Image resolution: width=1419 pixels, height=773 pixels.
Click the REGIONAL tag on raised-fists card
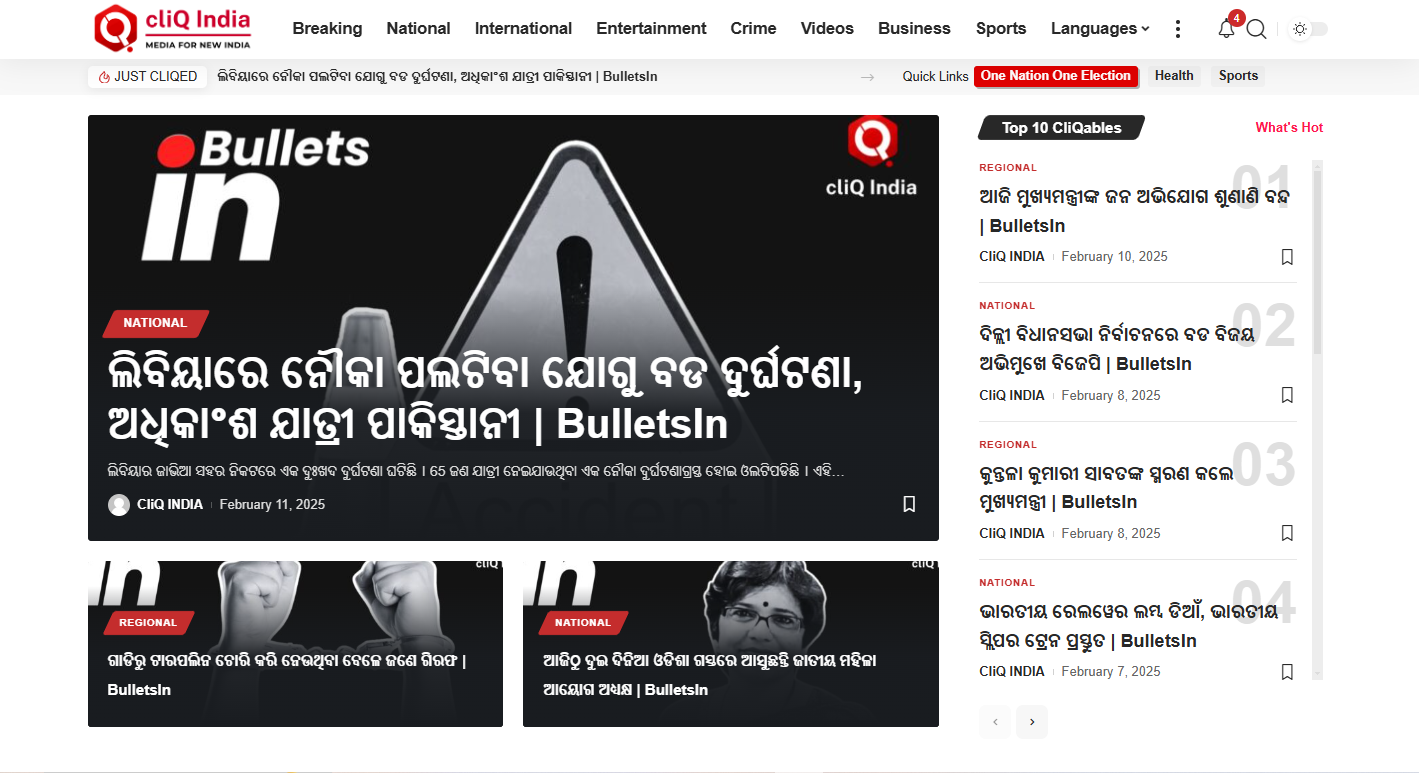(x=148, y=623)
